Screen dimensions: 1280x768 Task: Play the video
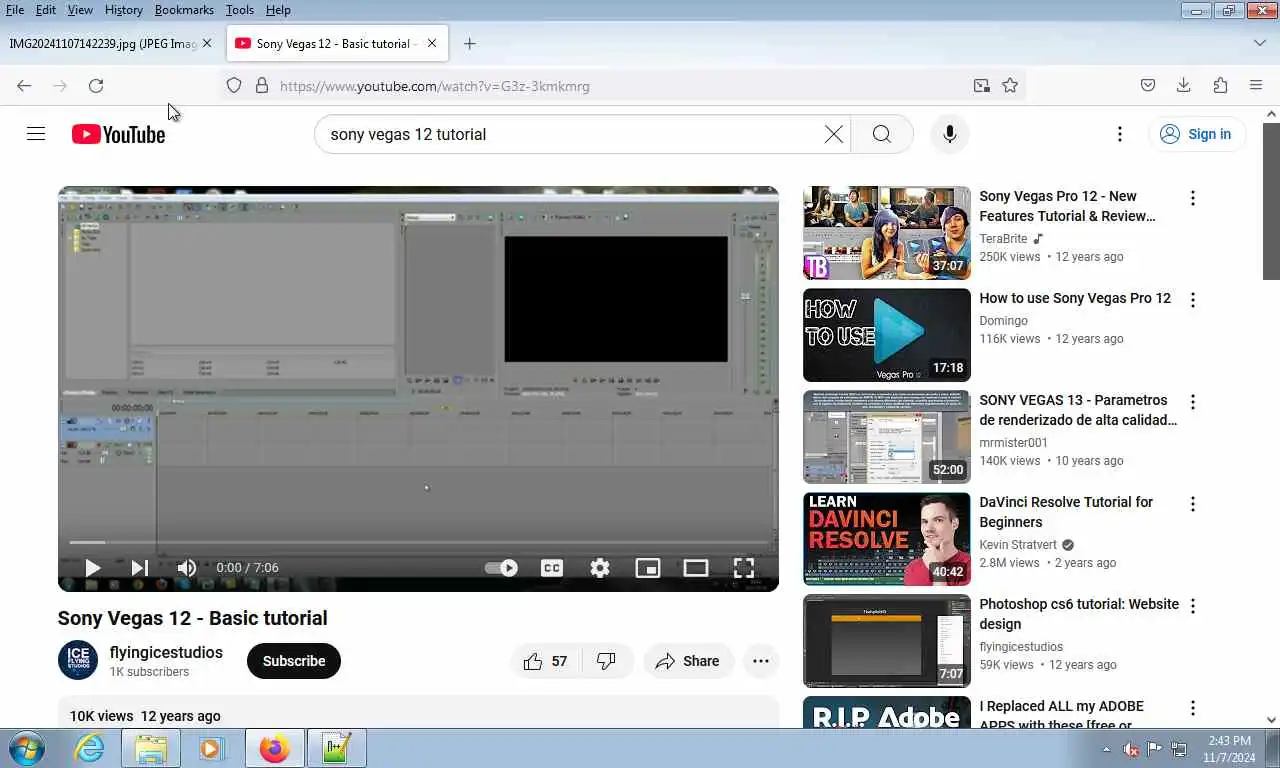[x=92, y=568]
